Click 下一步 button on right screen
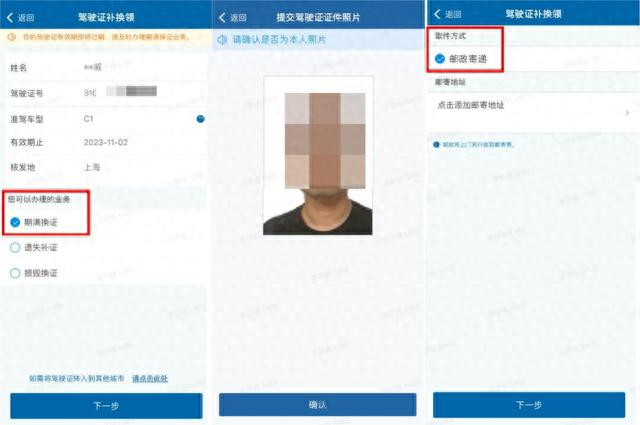Image resolution: width=640 pixels, height=425 pixels. (529, 405)
